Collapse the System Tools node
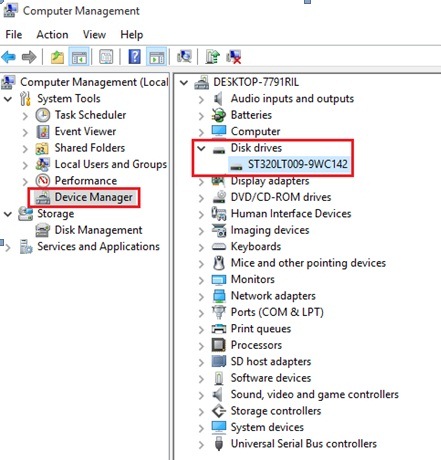 click(8, 99)
